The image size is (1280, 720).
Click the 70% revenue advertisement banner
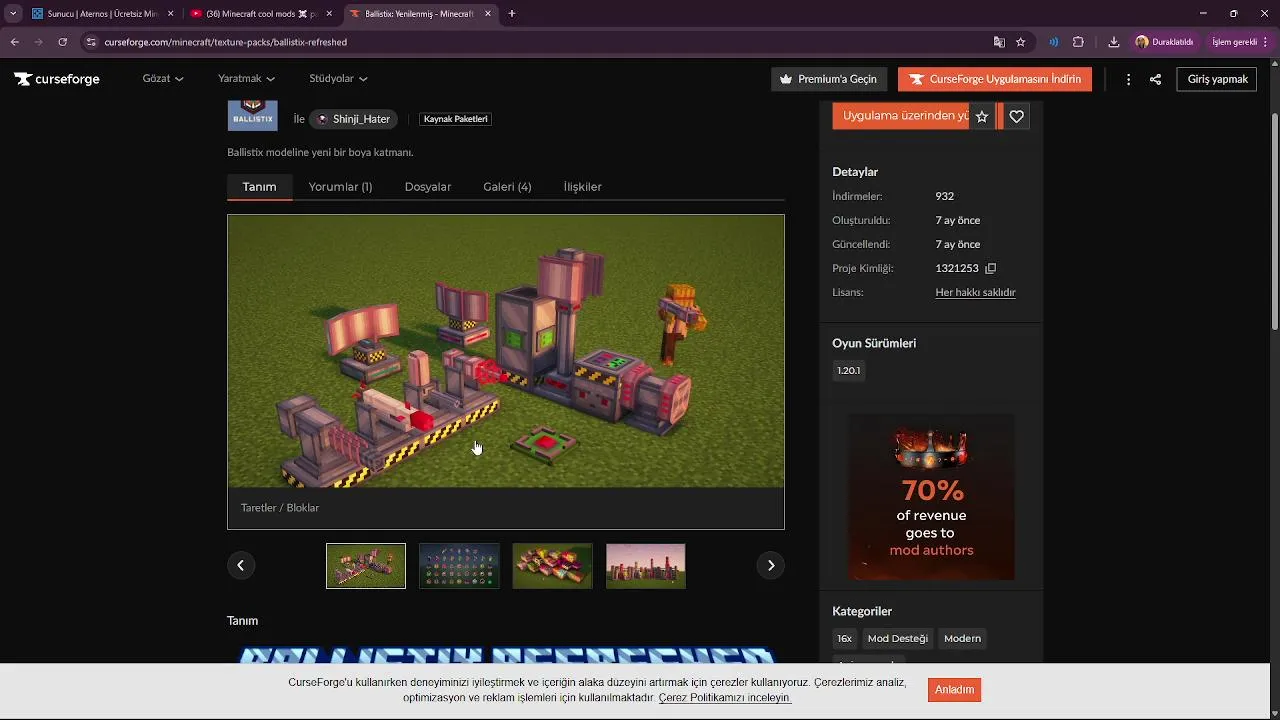(x=931, y=497)
